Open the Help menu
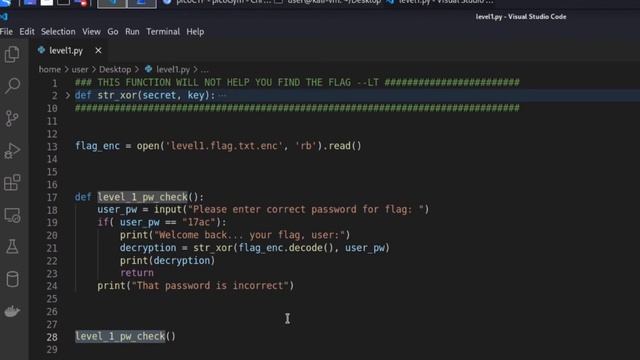Image resolution: width=640 pixels, height=360 pixels. (x=195, y=31)
